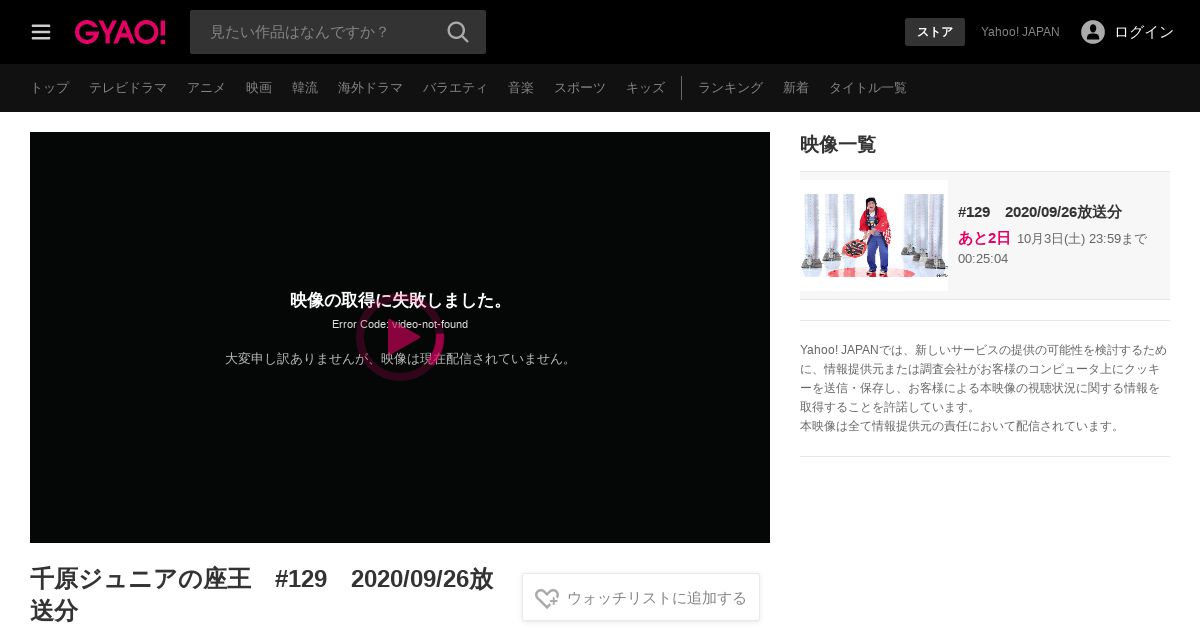Open the #129 episode thumbnail
Screen dimensions: 1200x630
click(874, 236)
